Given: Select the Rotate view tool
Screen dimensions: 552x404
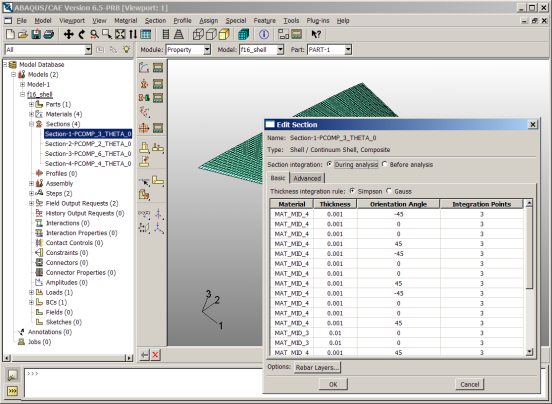Looking at the screenshot, I should 81,34.
